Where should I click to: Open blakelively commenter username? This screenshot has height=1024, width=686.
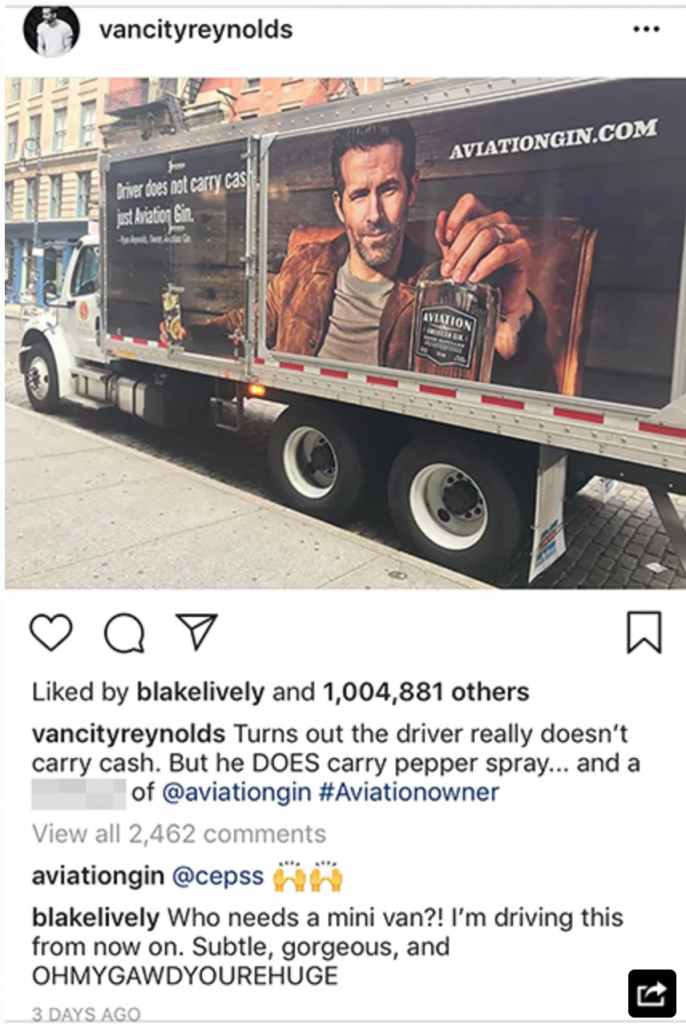[95, 917]
